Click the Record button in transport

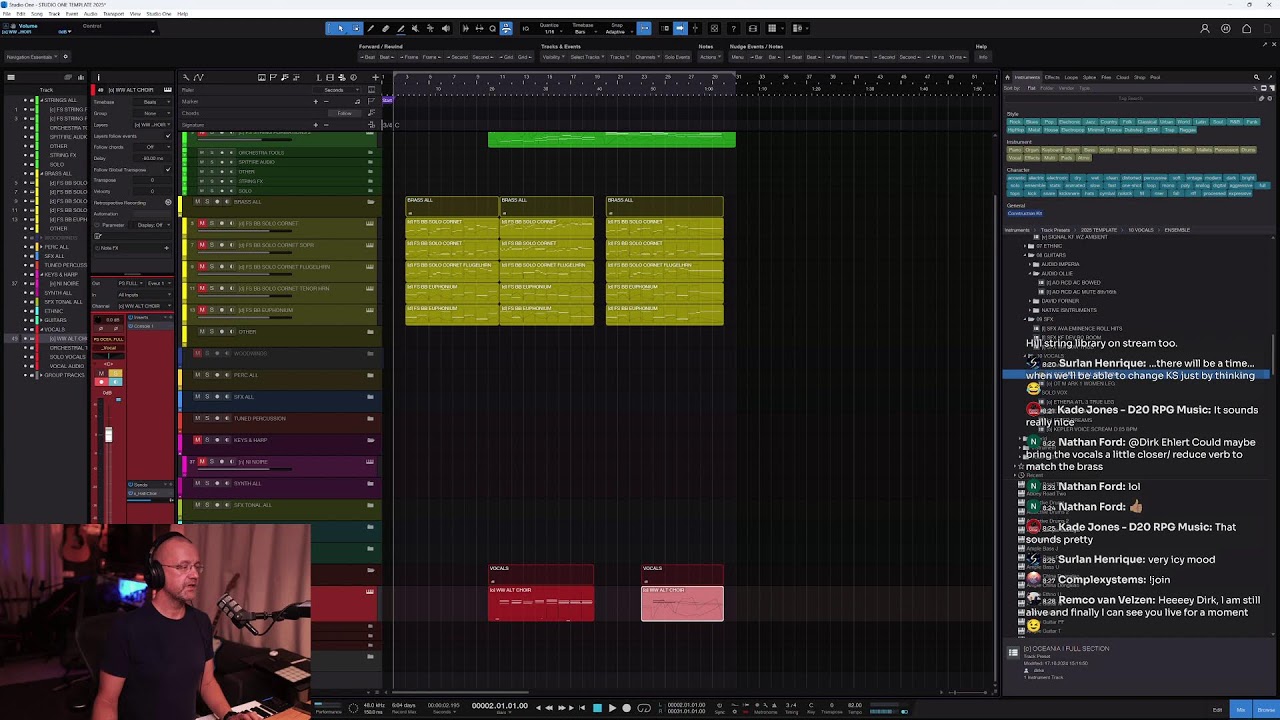pos(627,708)
